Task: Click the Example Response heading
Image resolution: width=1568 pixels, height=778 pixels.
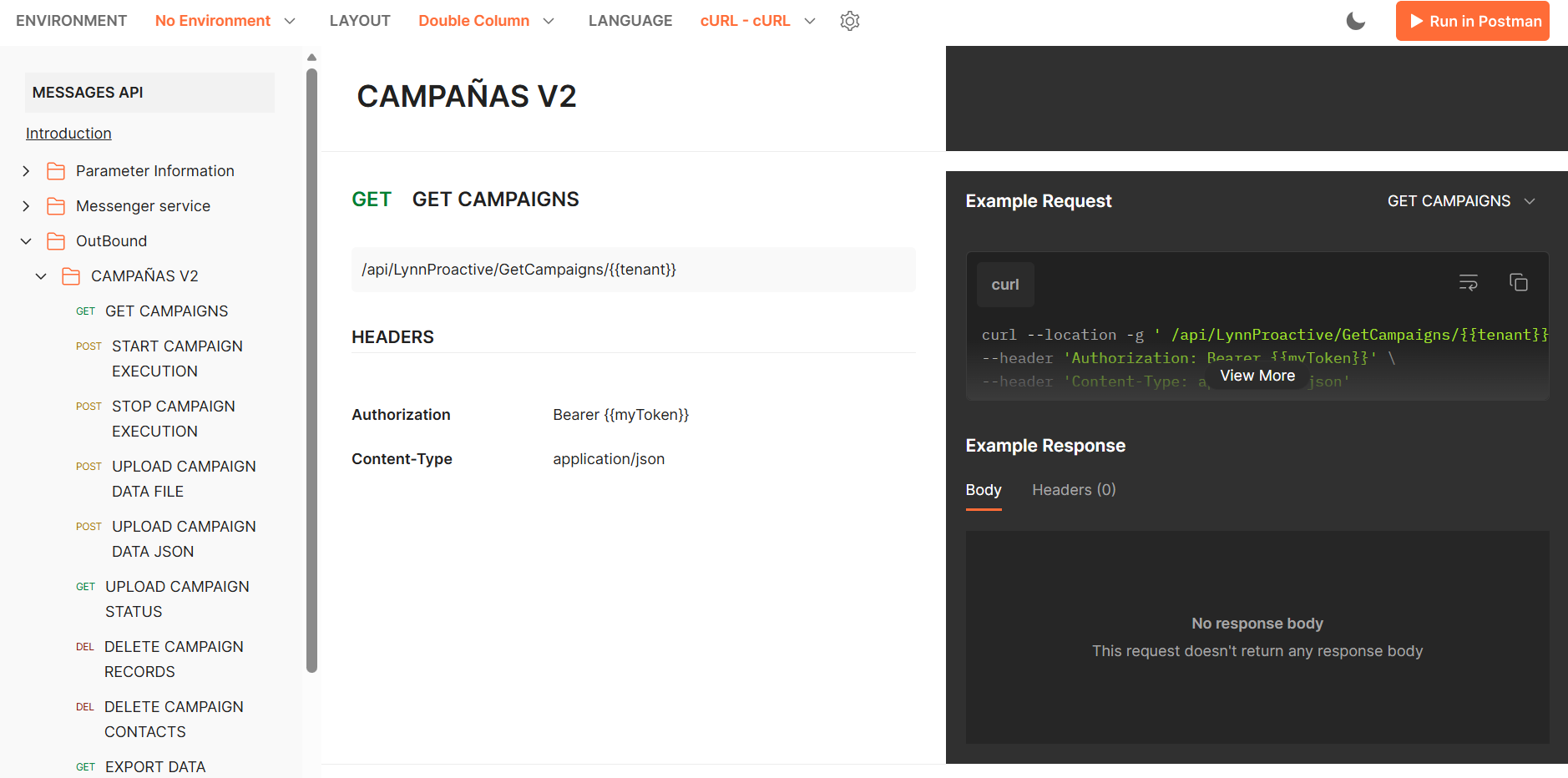Action: point(1045,446)
